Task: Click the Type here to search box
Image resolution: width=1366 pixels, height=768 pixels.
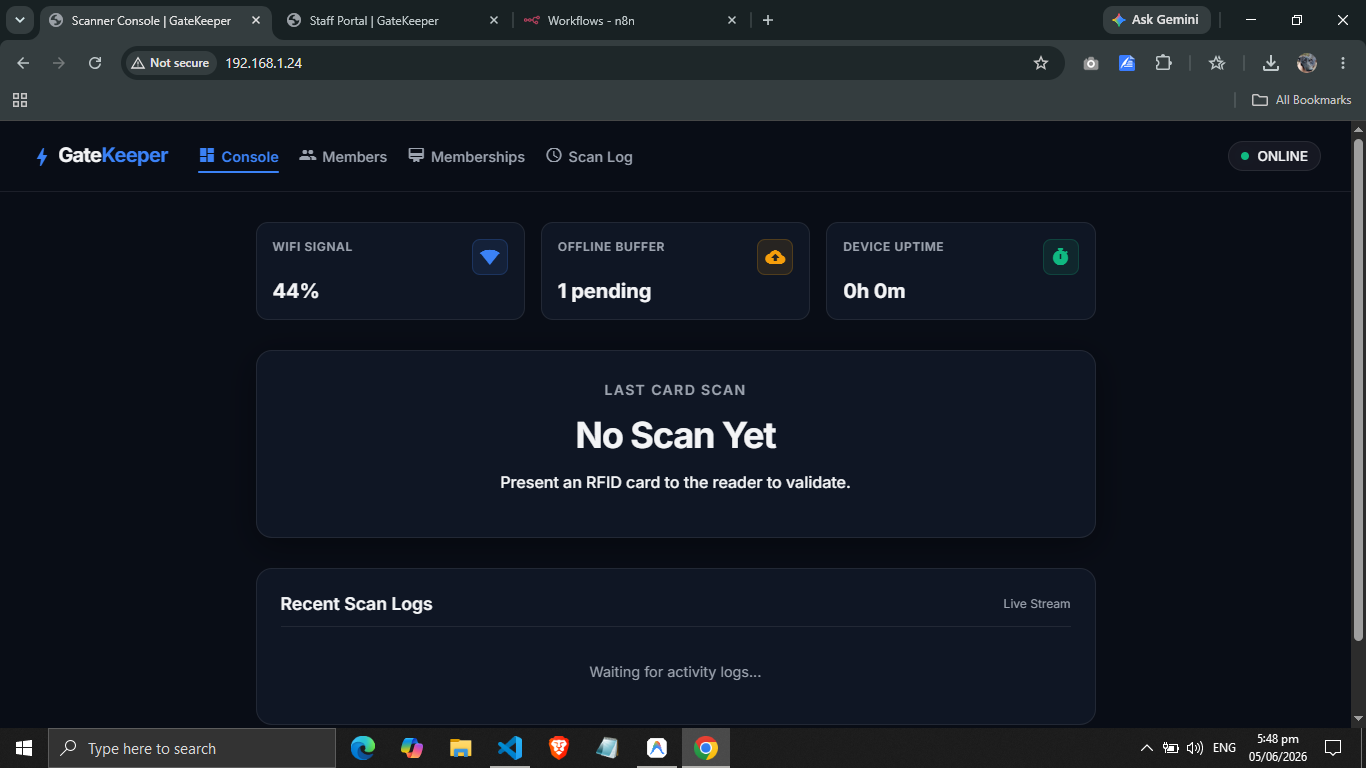Action: [x=192, y=748]
